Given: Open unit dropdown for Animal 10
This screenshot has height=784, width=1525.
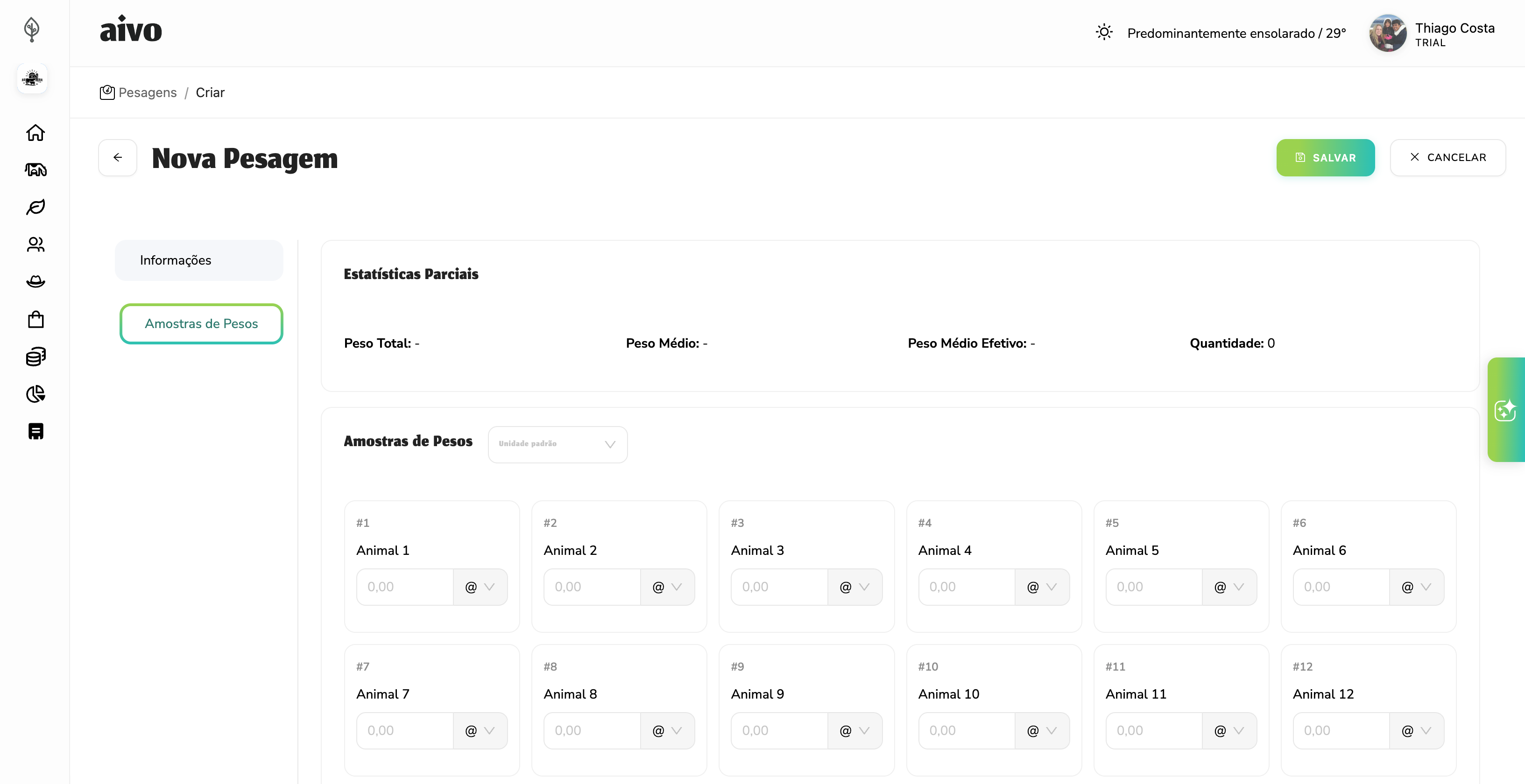Looking at the screenshot, I should [x=1043, y=731].
